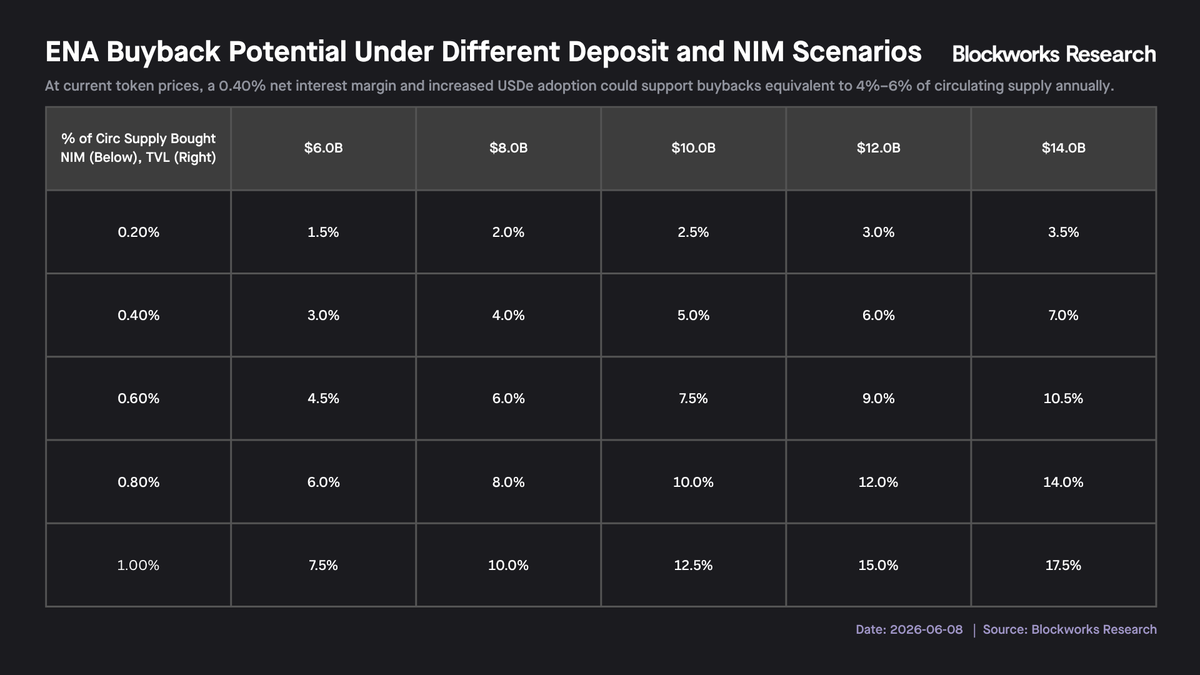The width and height of the screenshot is (1200, 675).
Task: Select the 9.0% cell
Action: click(x=878, y=398)
